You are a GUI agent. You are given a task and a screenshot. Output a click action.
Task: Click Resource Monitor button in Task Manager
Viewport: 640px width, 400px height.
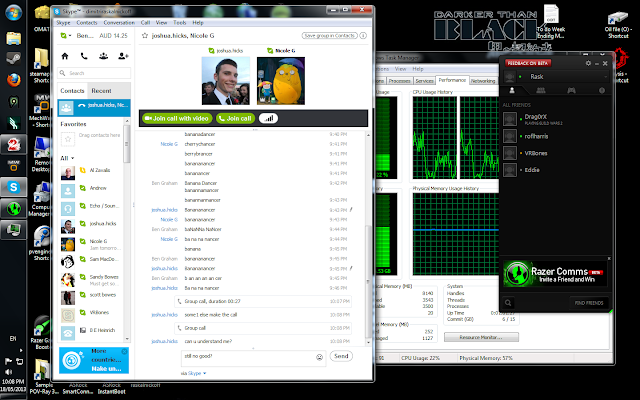tap(481, 337)
